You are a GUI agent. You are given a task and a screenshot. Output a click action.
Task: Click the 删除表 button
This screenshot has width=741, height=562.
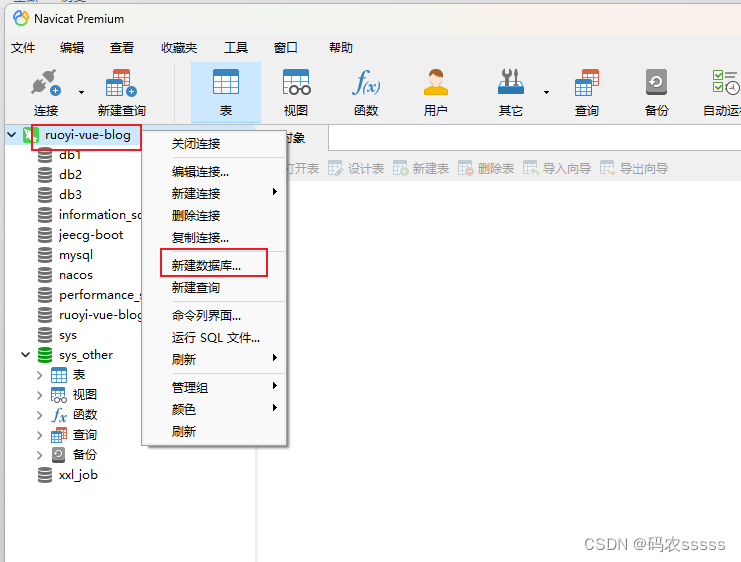tap(486, 169)
